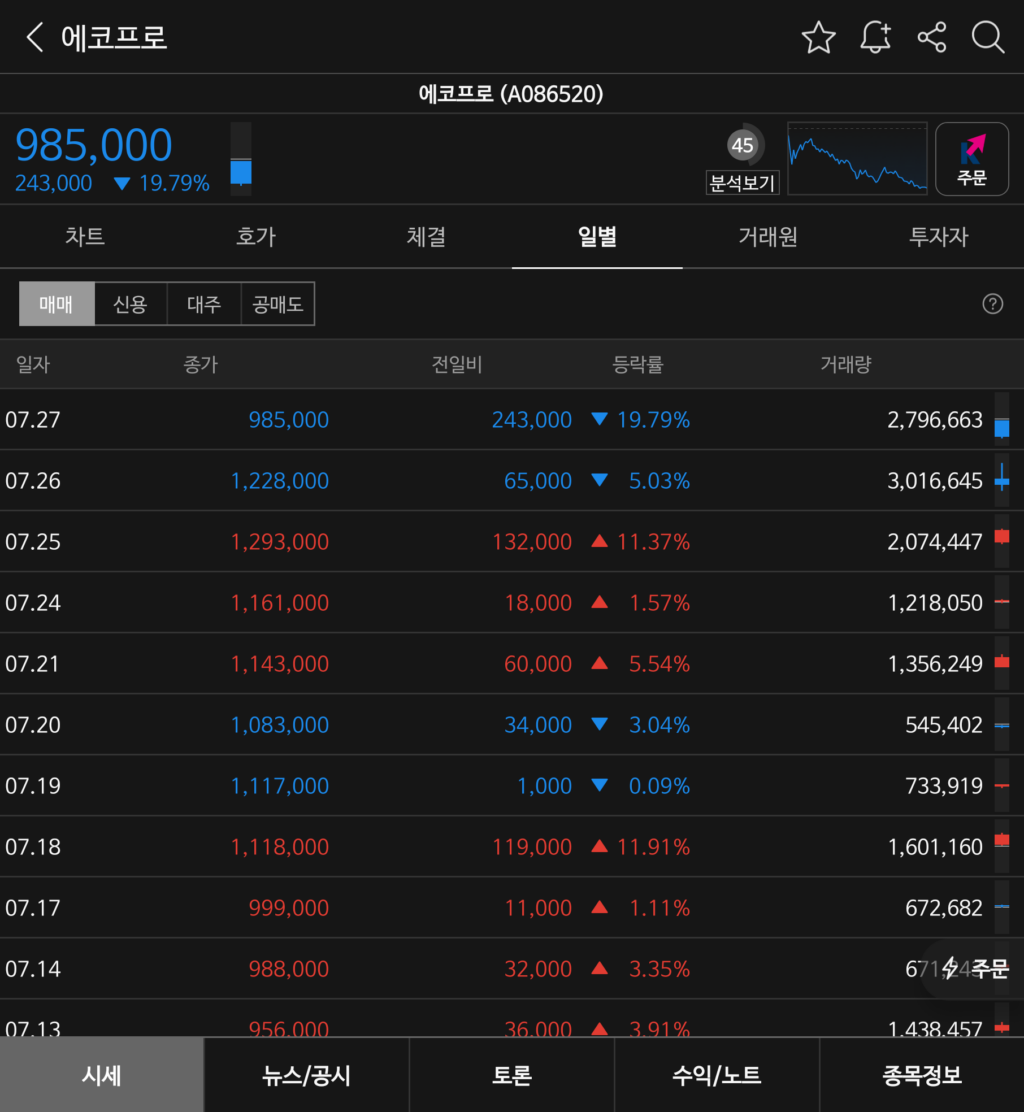Tap the help question mark icon

992,304
